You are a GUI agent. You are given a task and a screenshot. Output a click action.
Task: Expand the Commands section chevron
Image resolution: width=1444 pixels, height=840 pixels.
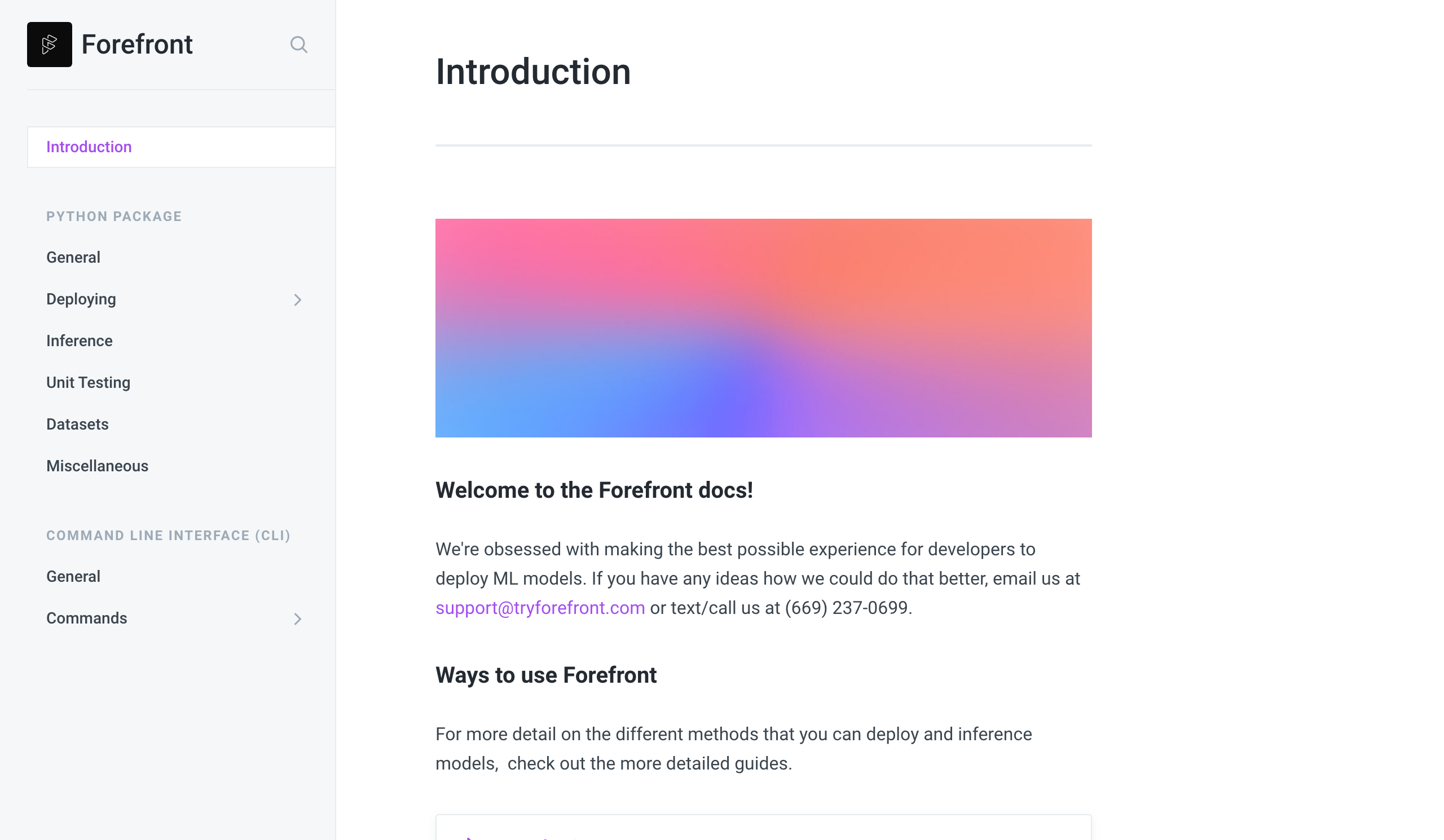click(x=297, y=619)
